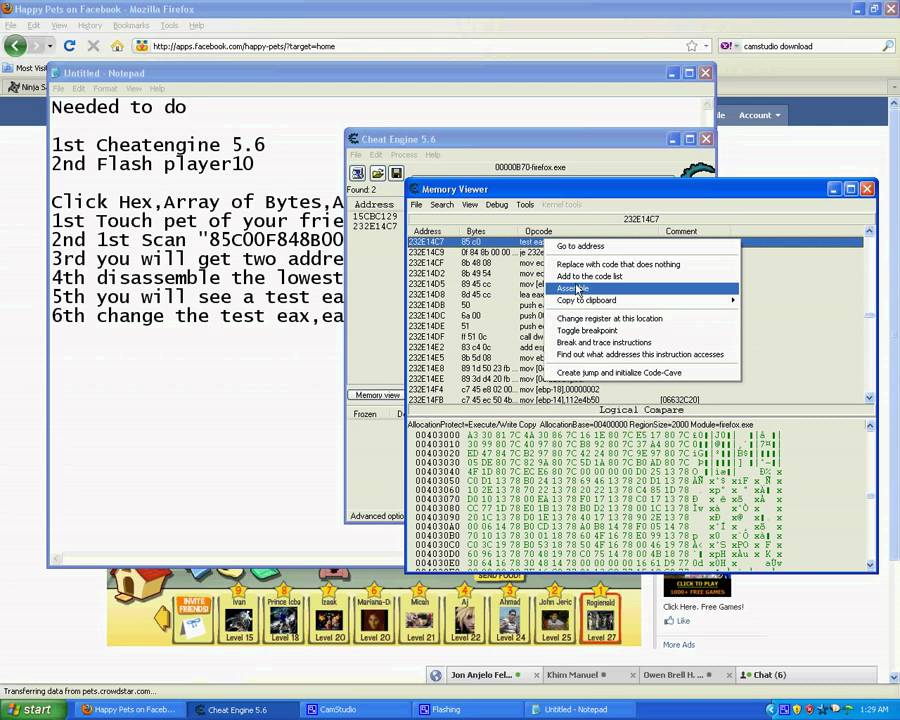Open the Memory Viewer Search menu
Viewport: 900px width, 720px height.
(x=442, y=204)
